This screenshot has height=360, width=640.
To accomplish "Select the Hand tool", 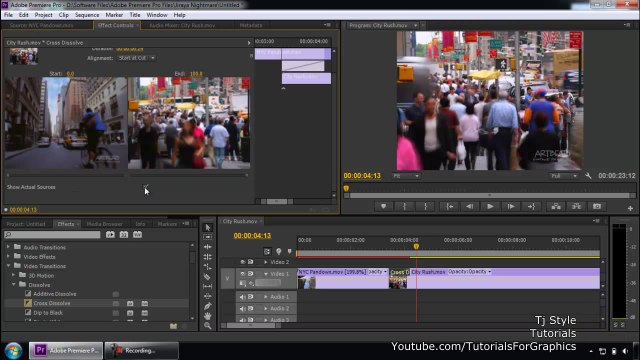I will click(x=208, y=316).
